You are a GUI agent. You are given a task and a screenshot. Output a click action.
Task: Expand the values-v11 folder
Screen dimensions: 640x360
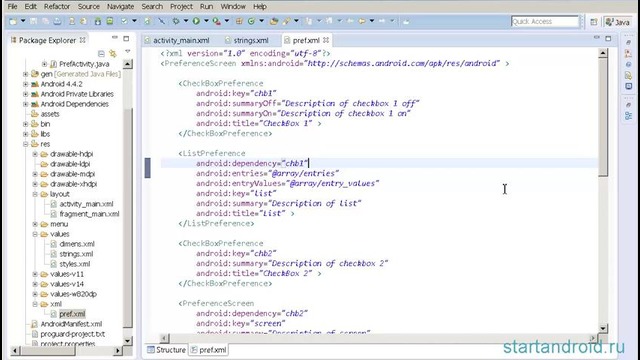[35, 274]
